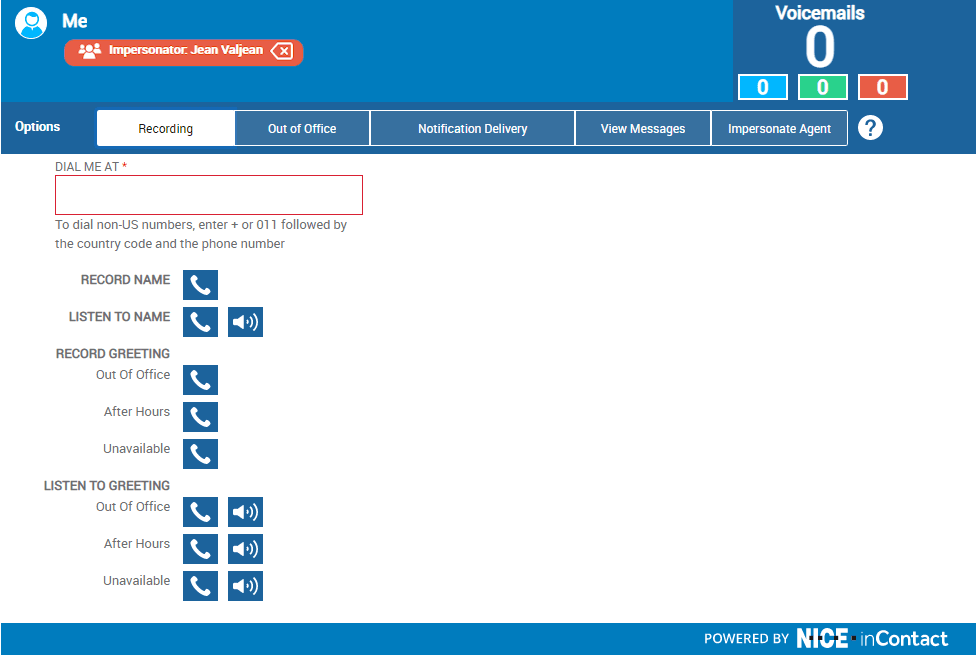Listen to Out Of Office greeting by phone

(x=200, y=512)
